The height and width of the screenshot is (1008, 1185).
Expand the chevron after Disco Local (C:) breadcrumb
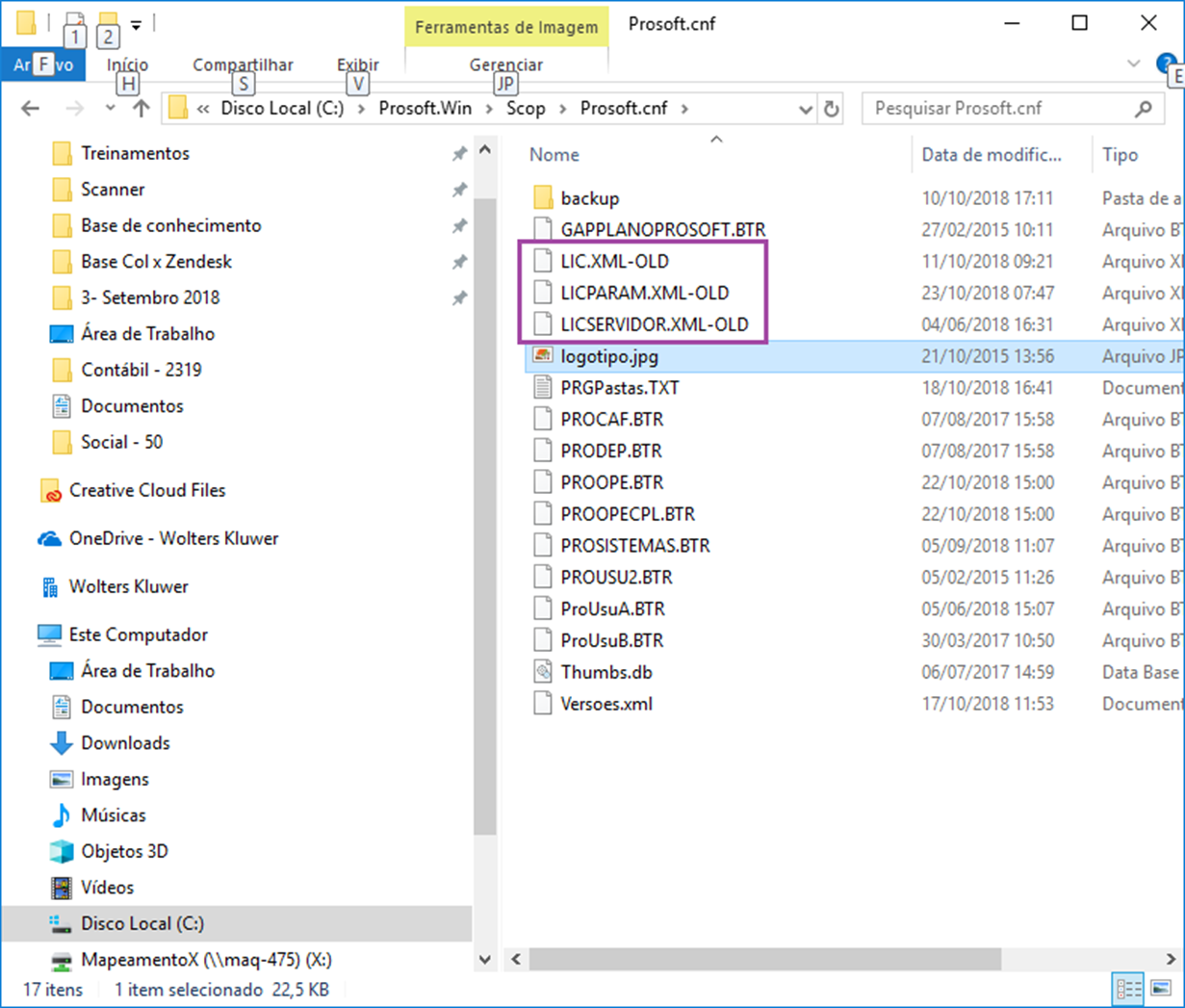point(361,109)
